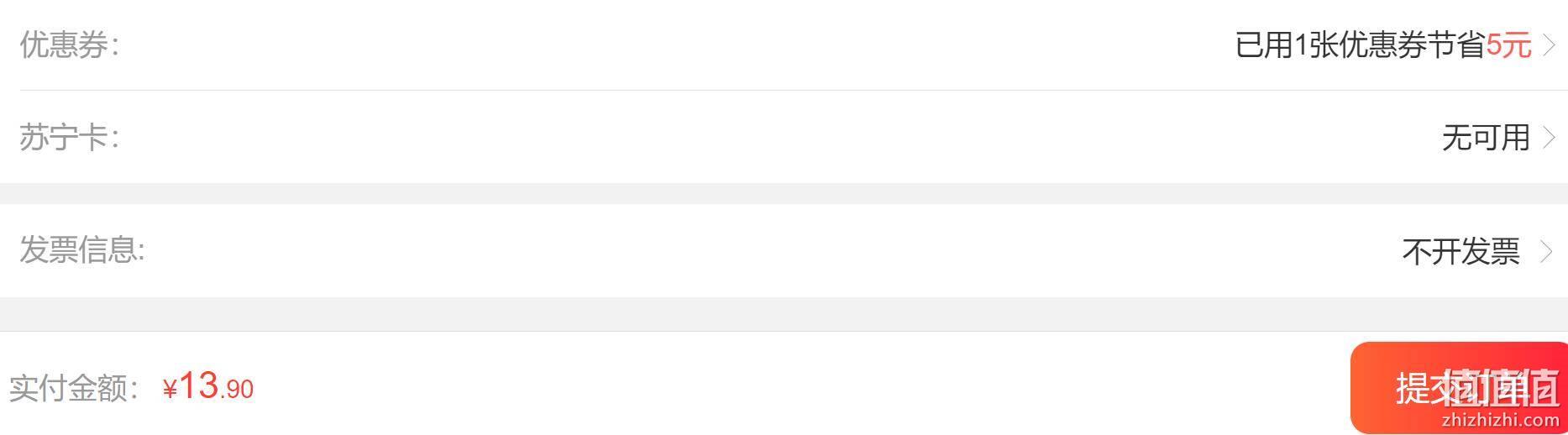Click empty middle area of 发票信息 row
The image size is (1568, 435).
click(756, 250)
